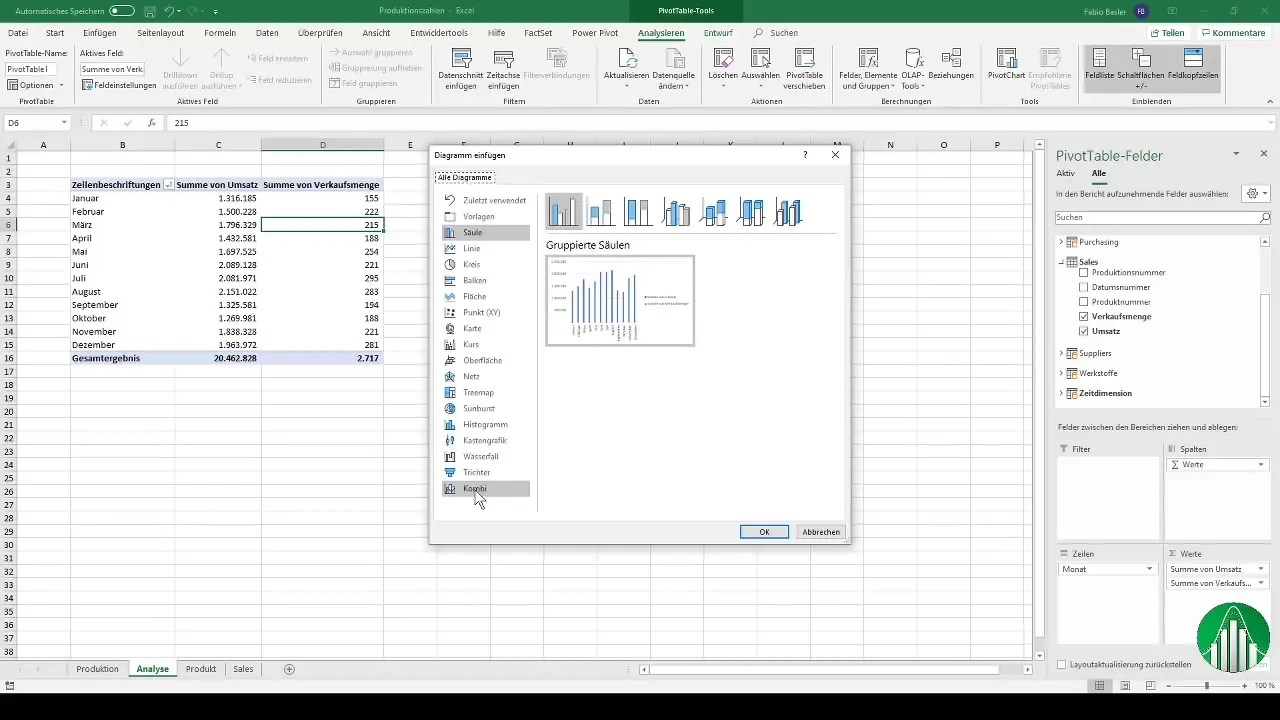This screenshot has width=1280, height=720.
Task: Choose the Histogramm chart type
Action: pyautogui.click(x=485, y=424)
